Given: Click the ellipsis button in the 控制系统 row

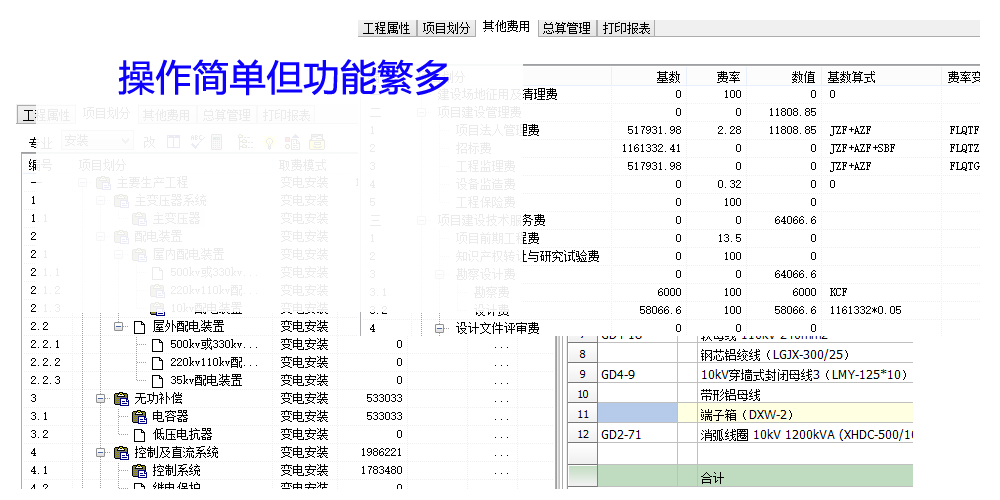Looking at the screenshot, I should click(501, 473).
